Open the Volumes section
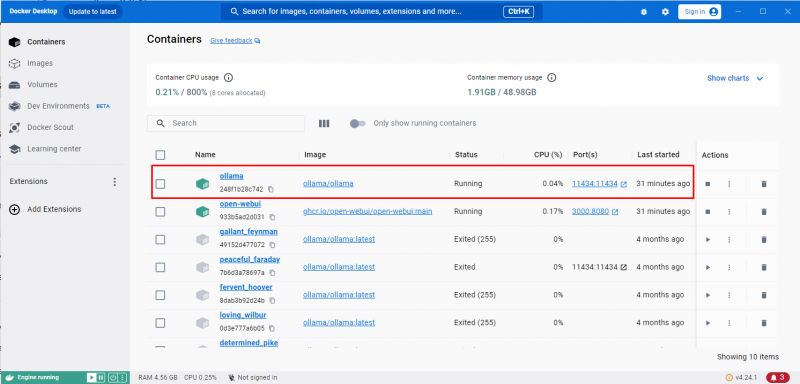This screenshot has width=800, height=384. 42,85
